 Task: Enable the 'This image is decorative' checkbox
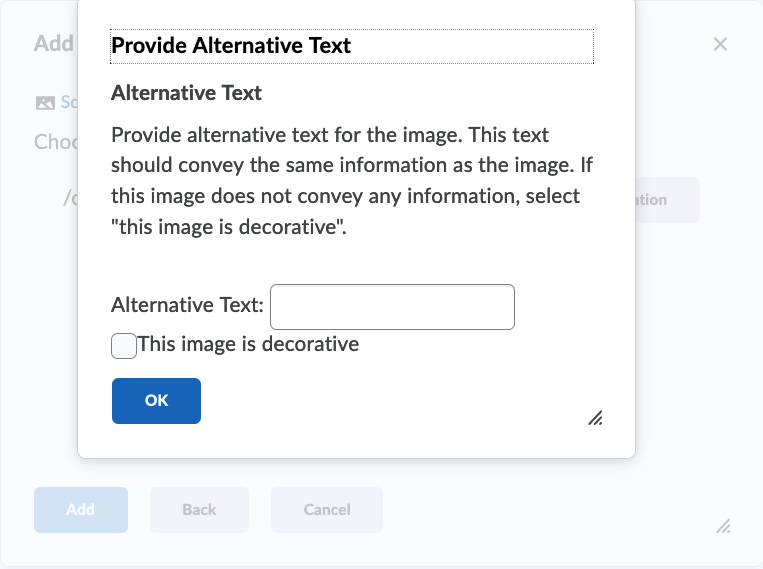124,345
